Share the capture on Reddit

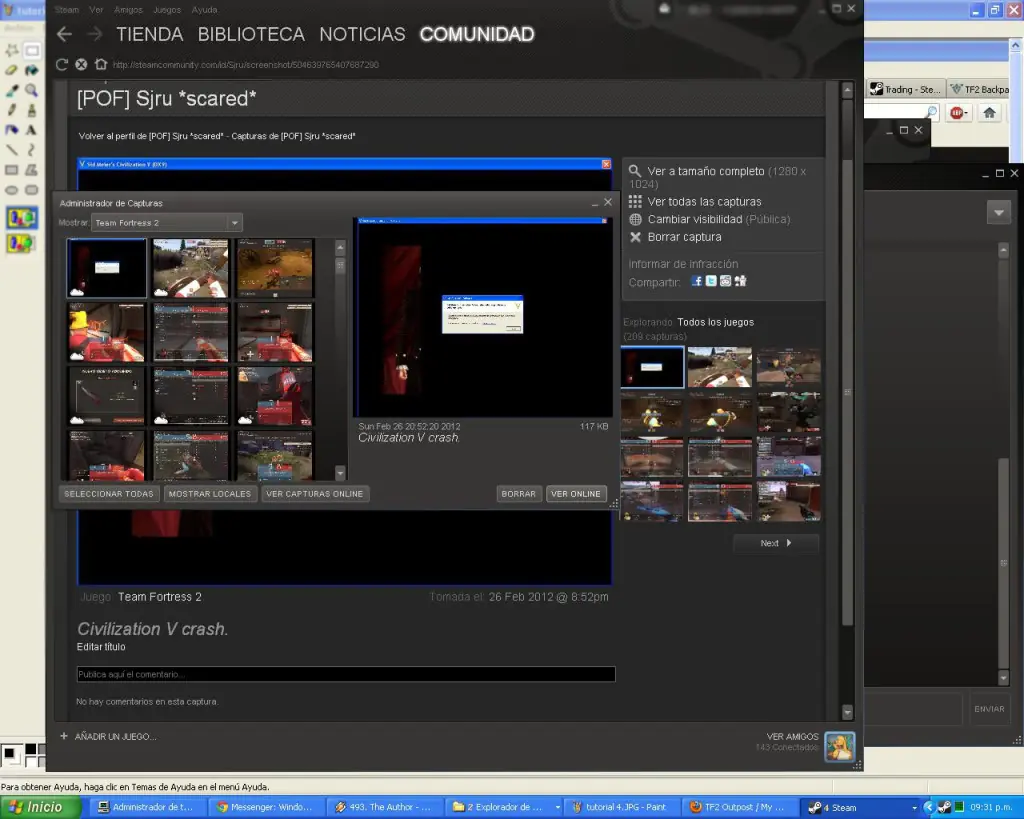[x=726, y=281]
